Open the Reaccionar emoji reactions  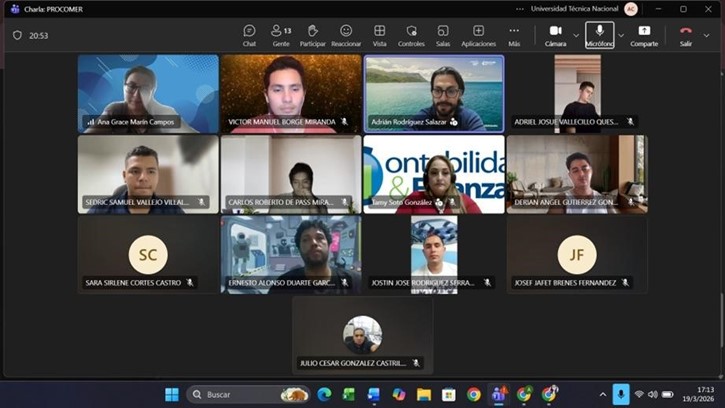346,35
